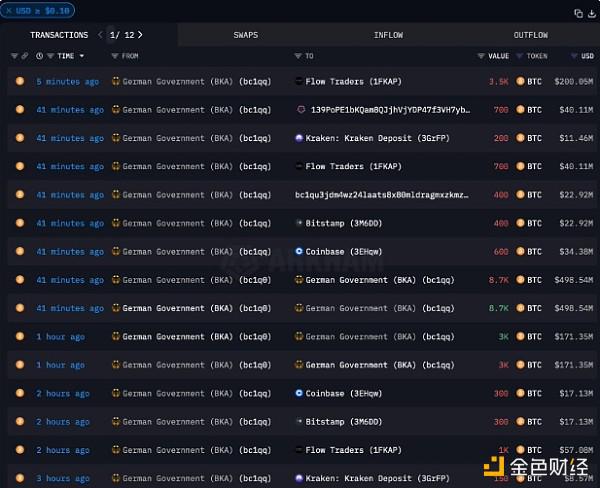Select the $34.38M USD amount

coord(576,251)
